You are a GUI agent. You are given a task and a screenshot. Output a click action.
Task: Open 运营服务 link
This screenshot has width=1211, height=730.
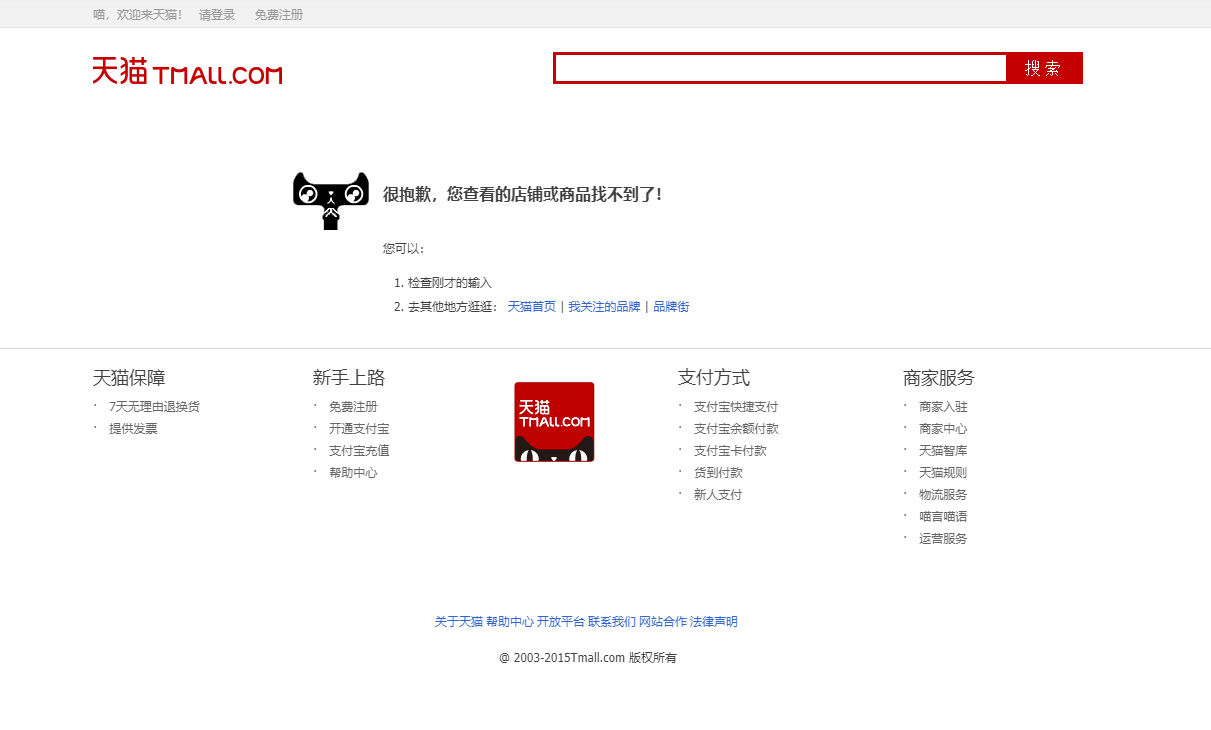tap(943, 539)
